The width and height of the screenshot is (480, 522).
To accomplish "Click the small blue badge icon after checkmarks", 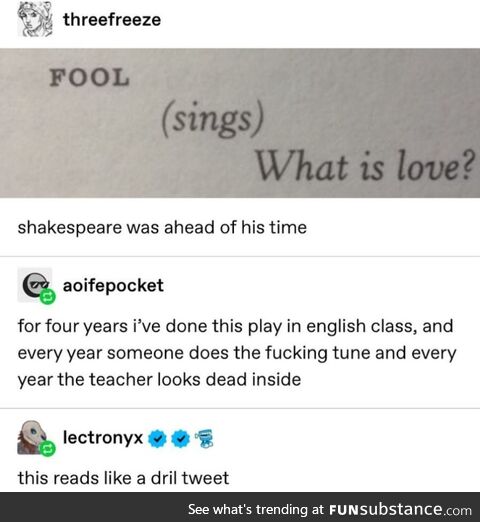I will click(205, 439).
